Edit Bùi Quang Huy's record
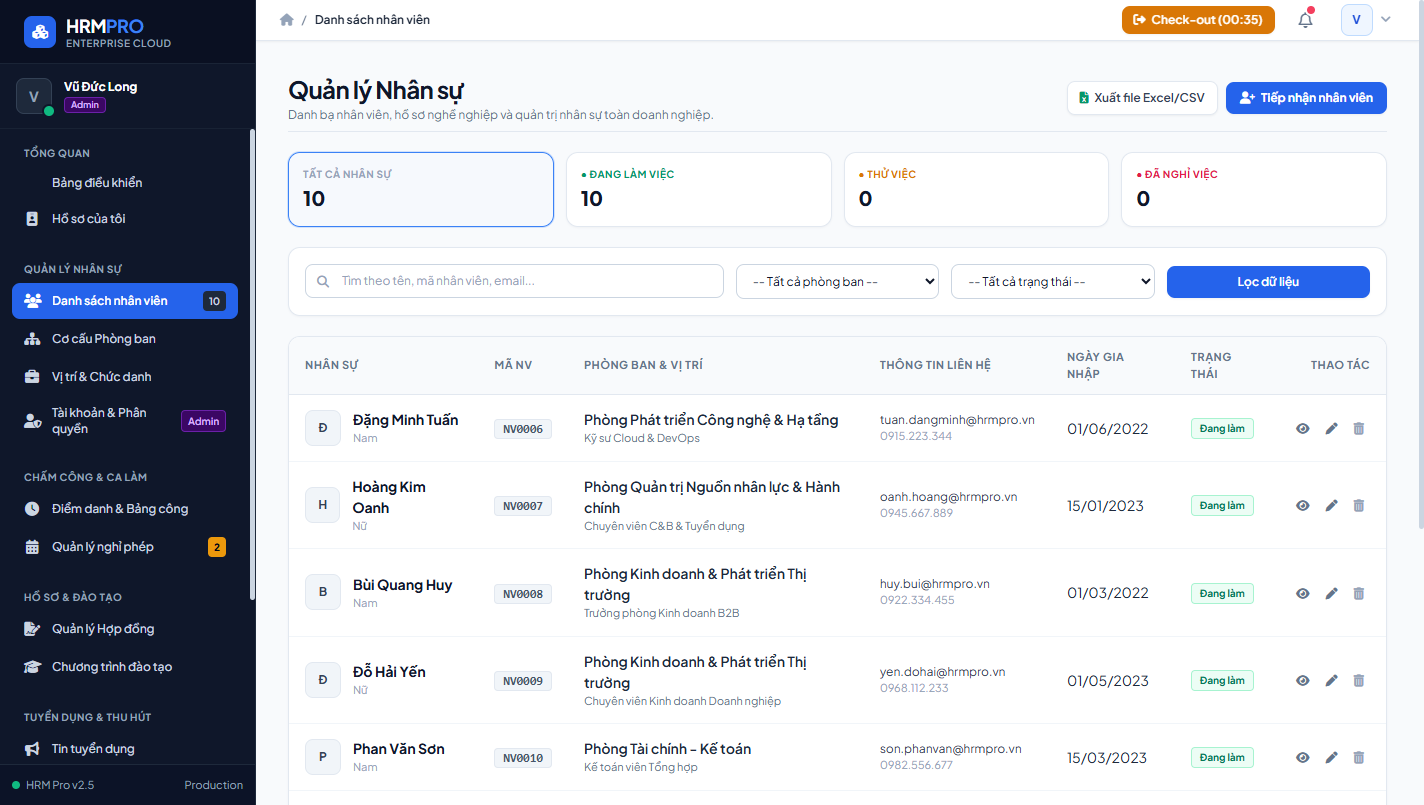The height and width of the screenshot is (805, 1424). point(1331,594)
